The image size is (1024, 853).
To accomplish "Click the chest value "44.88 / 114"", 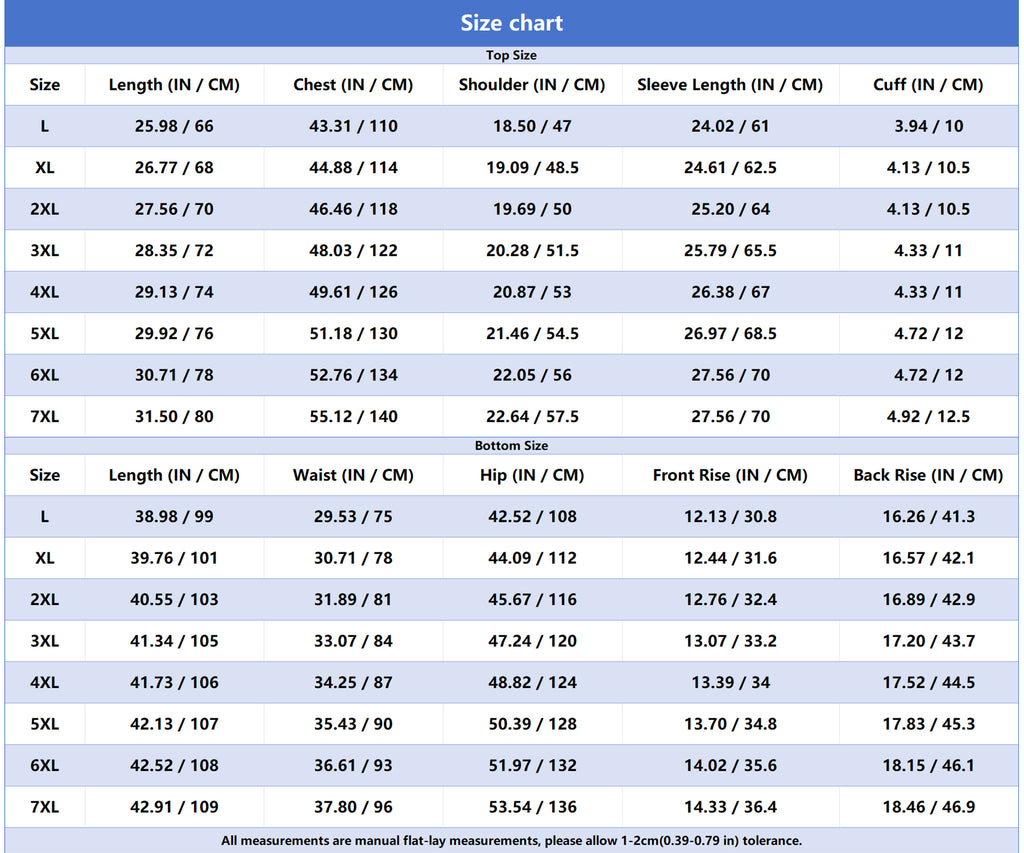I will point(353,168).
